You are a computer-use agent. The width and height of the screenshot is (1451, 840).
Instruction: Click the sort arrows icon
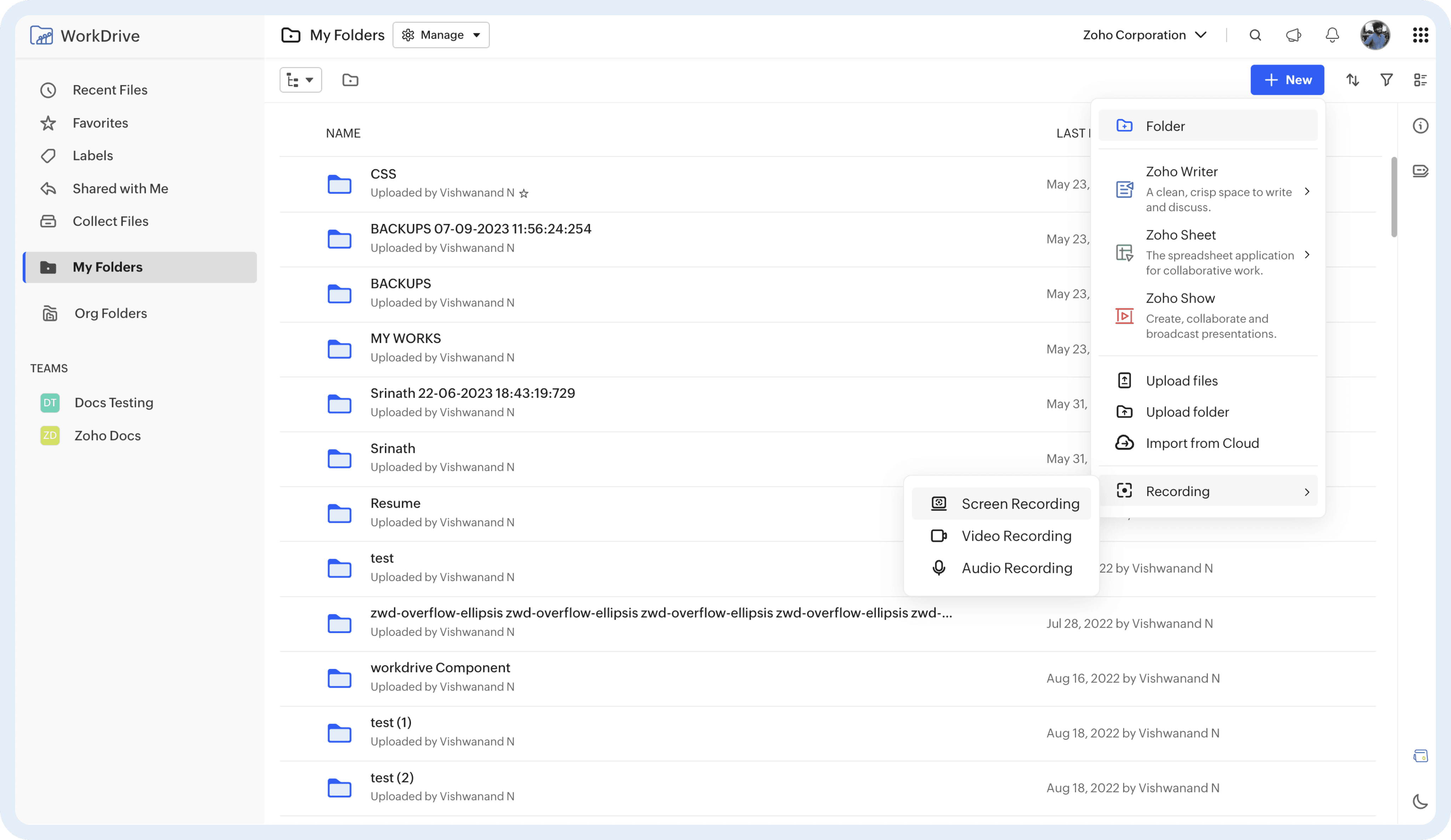coord(1353,80)
